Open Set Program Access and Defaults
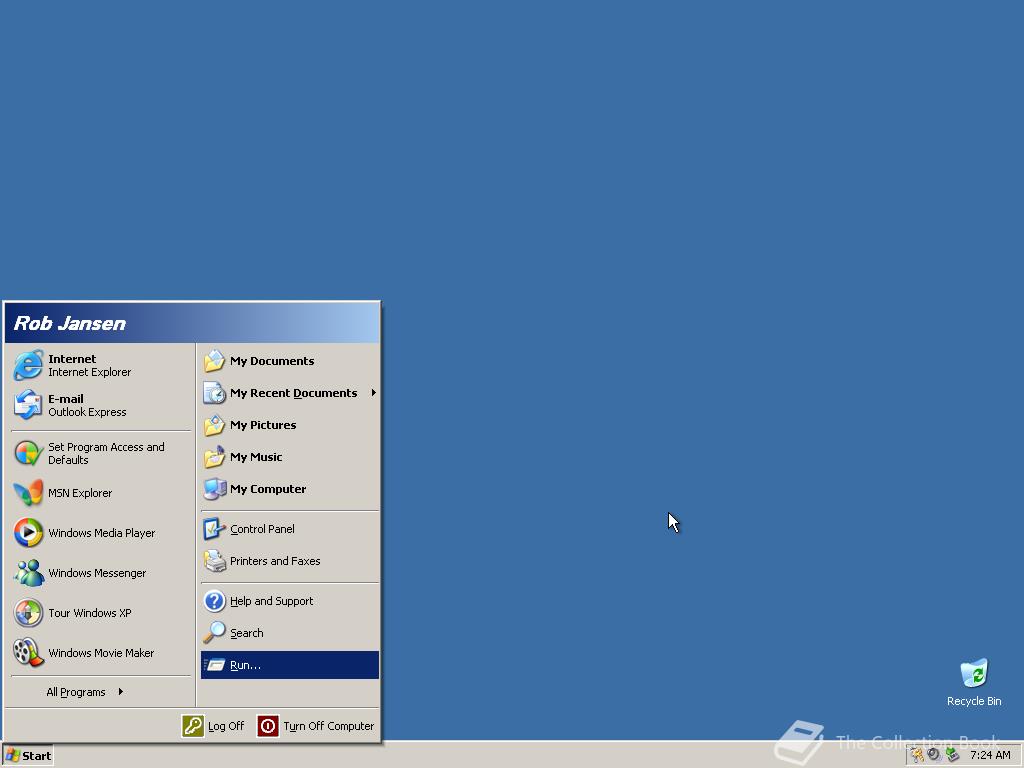 (x=101, y=453)
